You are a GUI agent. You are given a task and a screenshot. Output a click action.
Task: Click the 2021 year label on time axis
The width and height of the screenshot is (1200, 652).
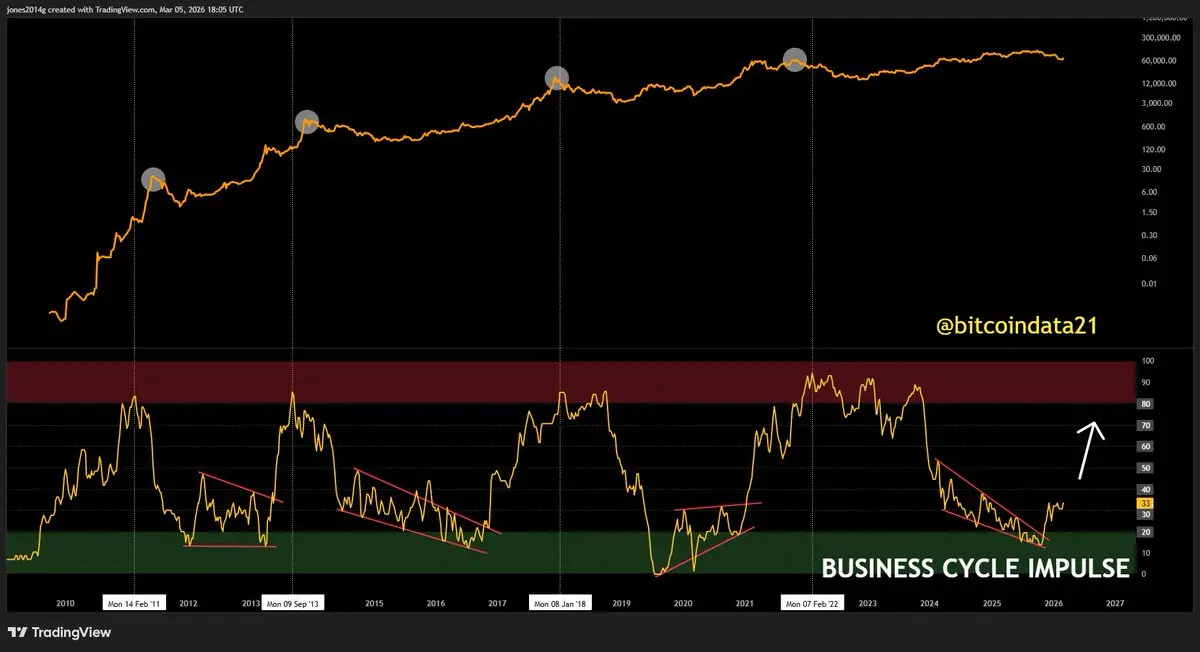[745, 603]
